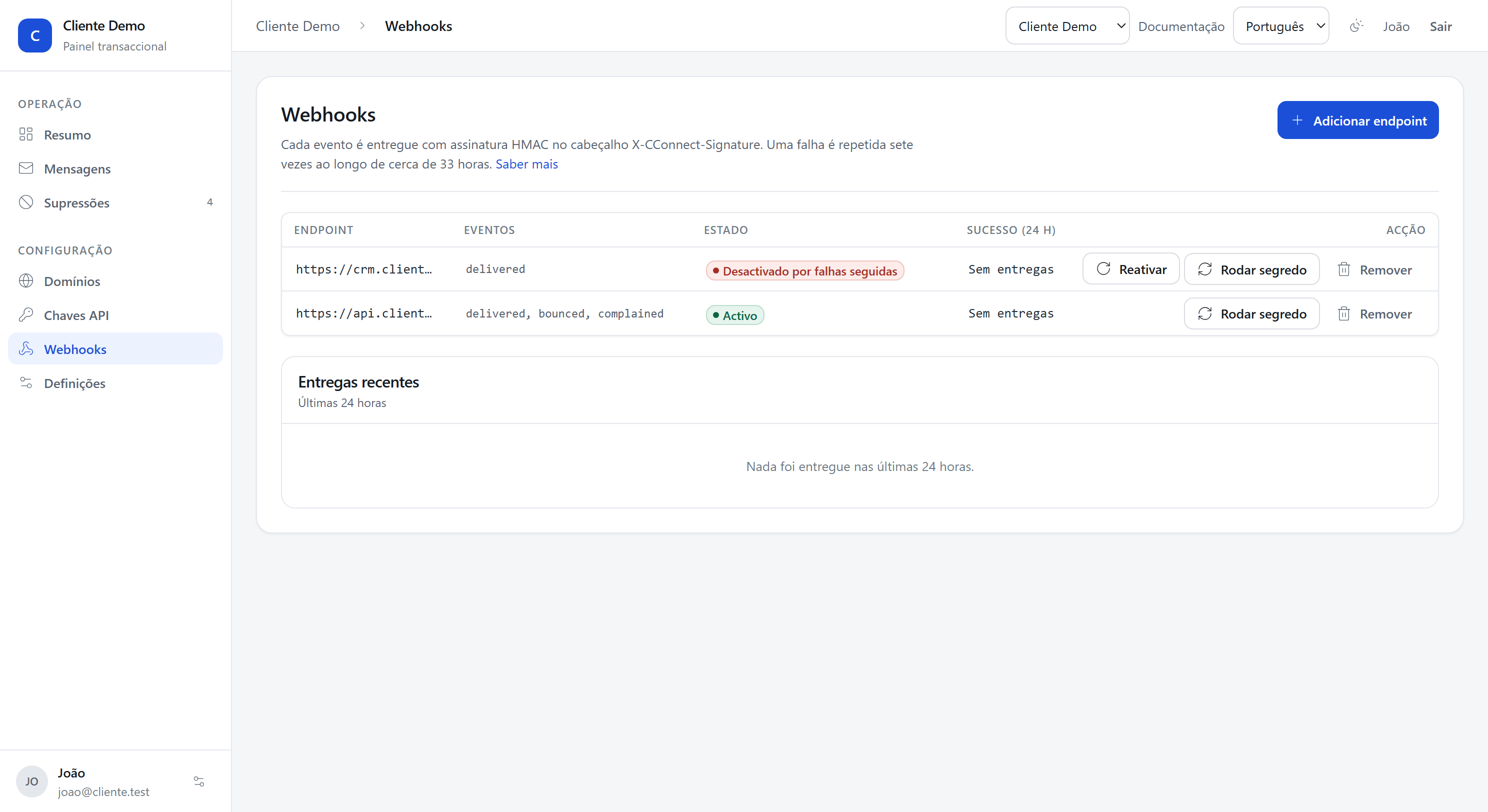Click the https://crm.client… endpoint cell
Screen dimensions: 1488x812
tap(363, 269)
